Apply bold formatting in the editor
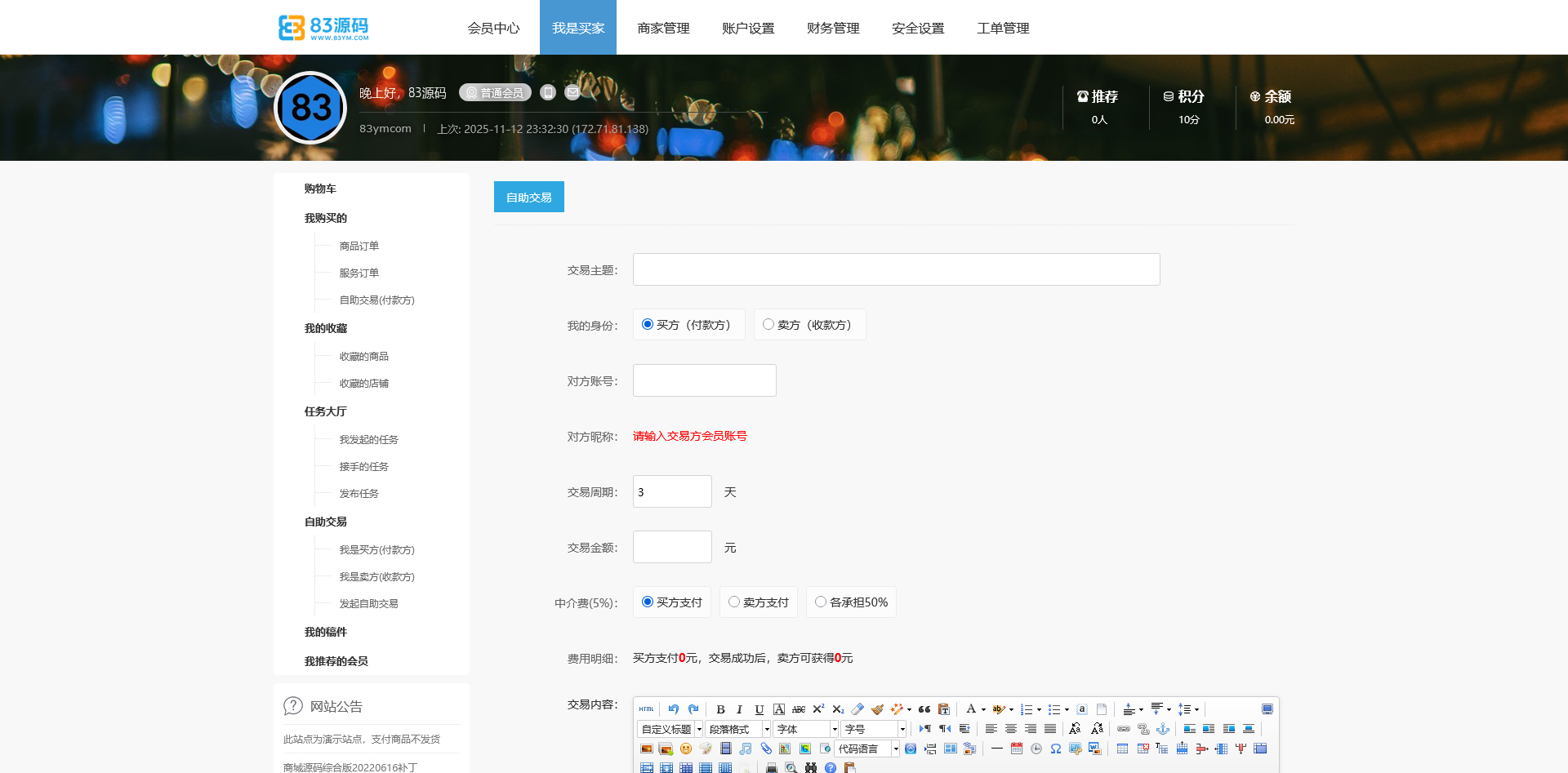 [x=720, y=709]
